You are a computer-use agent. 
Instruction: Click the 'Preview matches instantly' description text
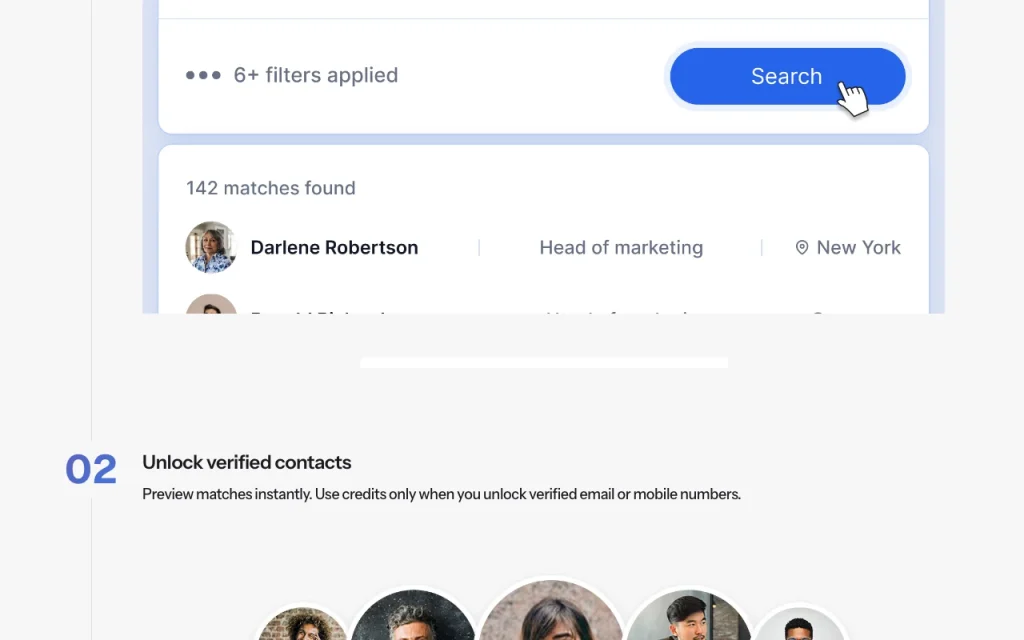coord(441,494)
